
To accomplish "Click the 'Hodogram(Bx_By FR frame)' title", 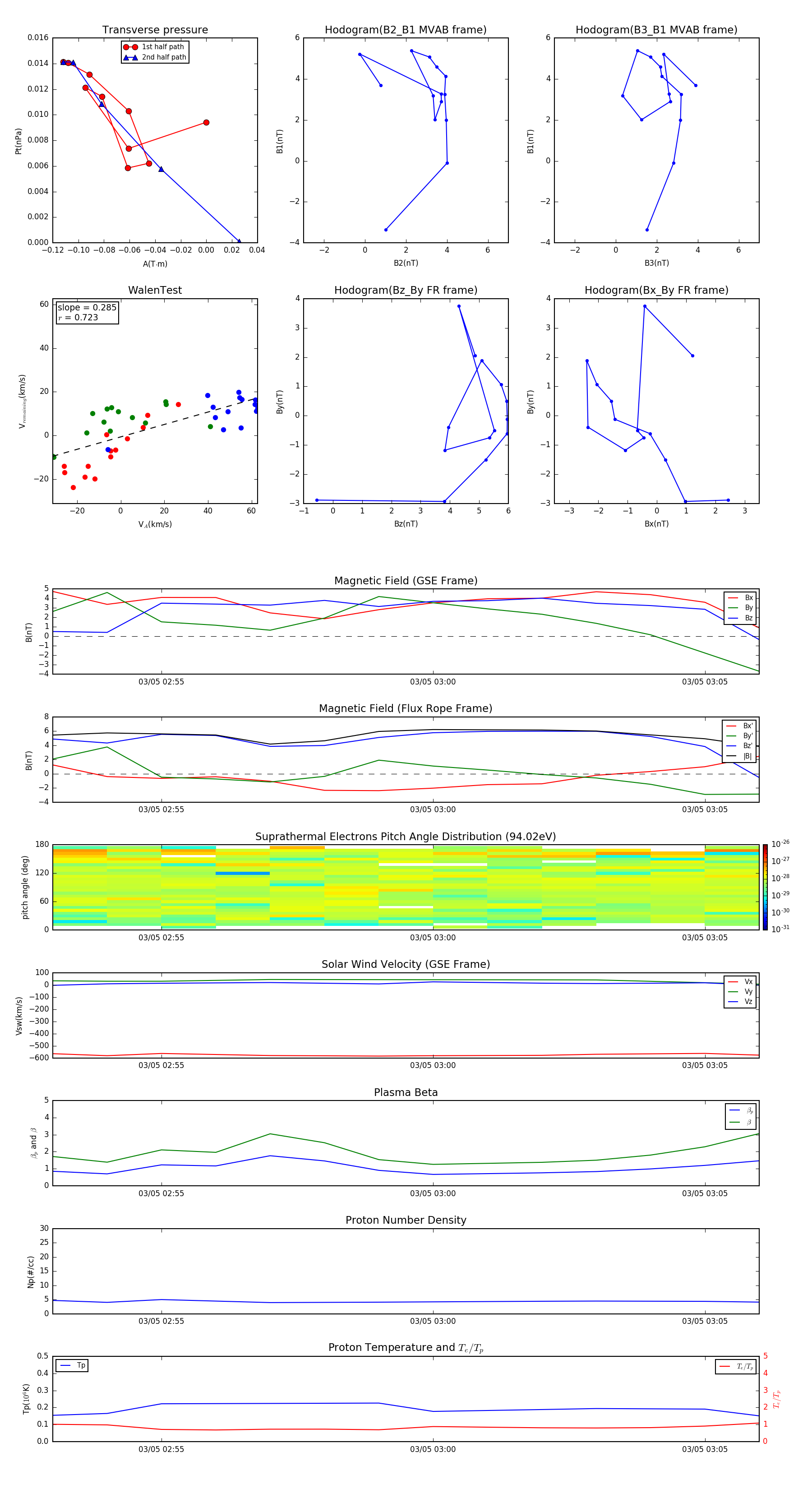I will tap(656, 290).
